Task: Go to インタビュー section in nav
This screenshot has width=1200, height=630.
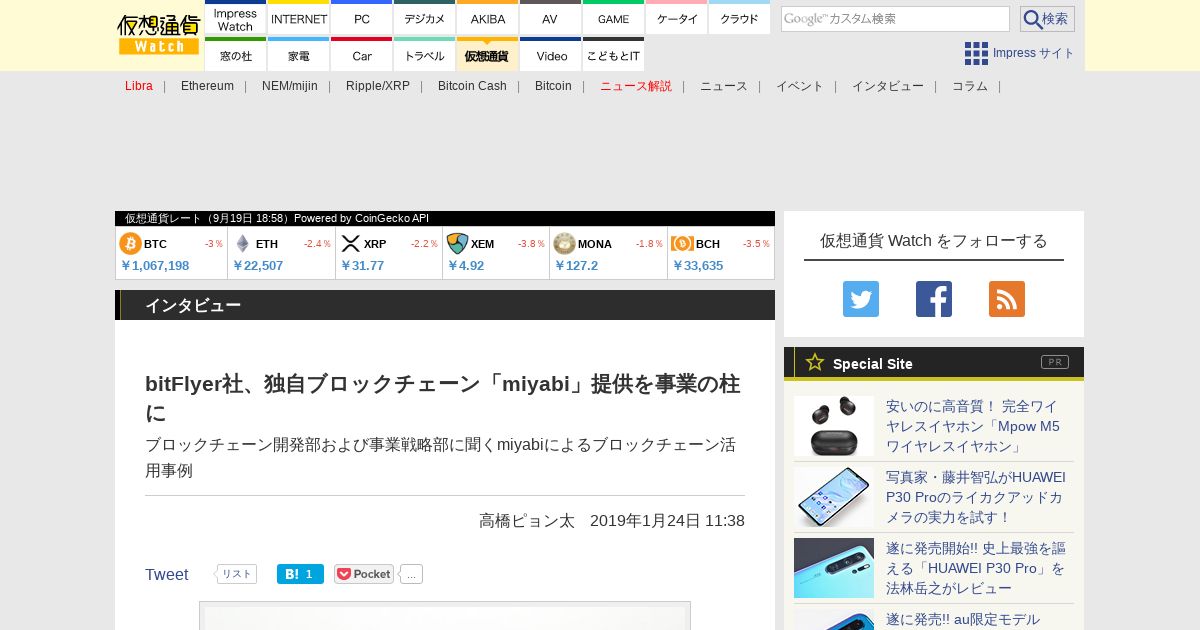Action: click(888, 86)
